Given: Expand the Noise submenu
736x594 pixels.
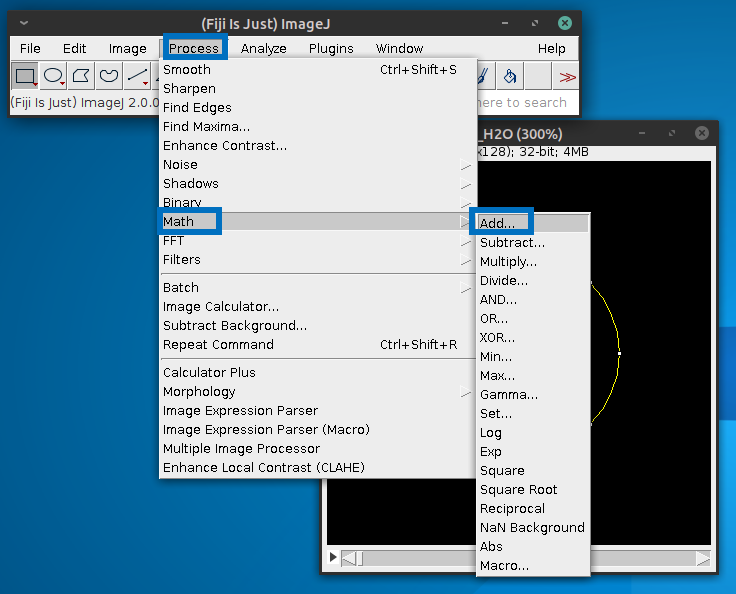Looking at the screenshot, I should [318, 164].
